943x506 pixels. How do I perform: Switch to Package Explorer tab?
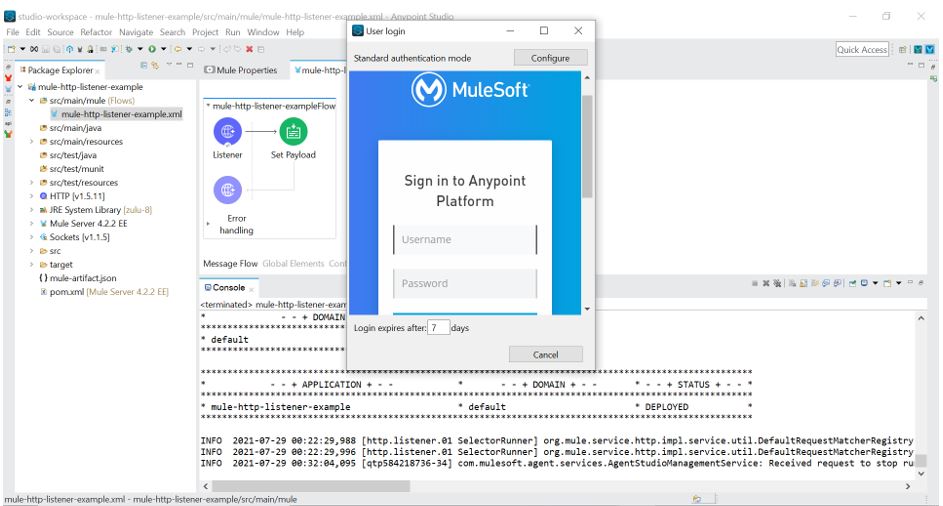click(x=60, y=70)
